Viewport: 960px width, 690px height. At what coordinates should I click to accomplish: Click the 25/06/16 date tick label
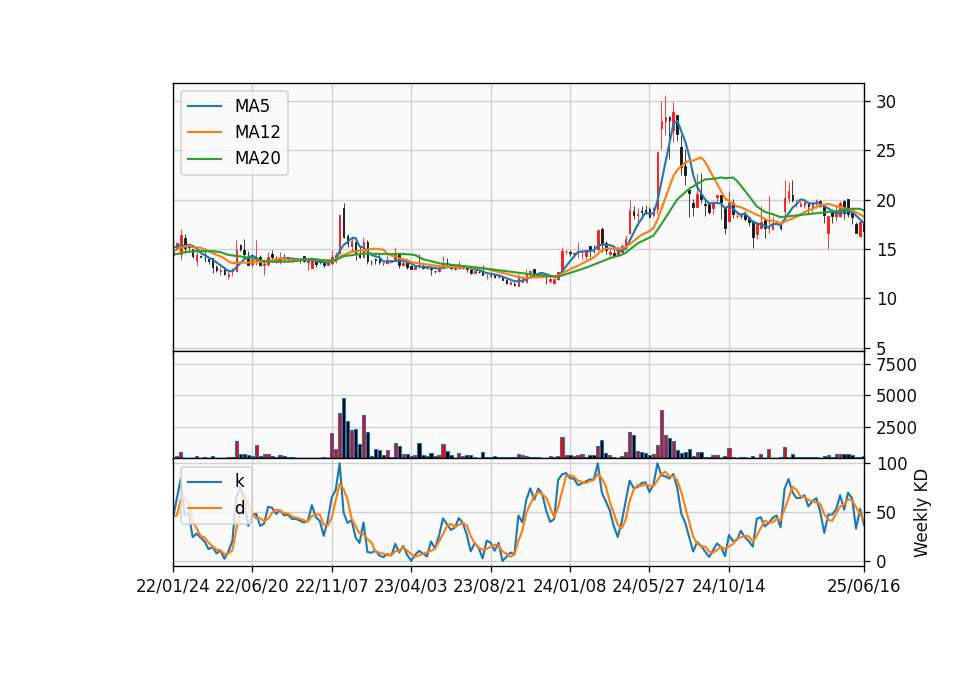point(864,587)
